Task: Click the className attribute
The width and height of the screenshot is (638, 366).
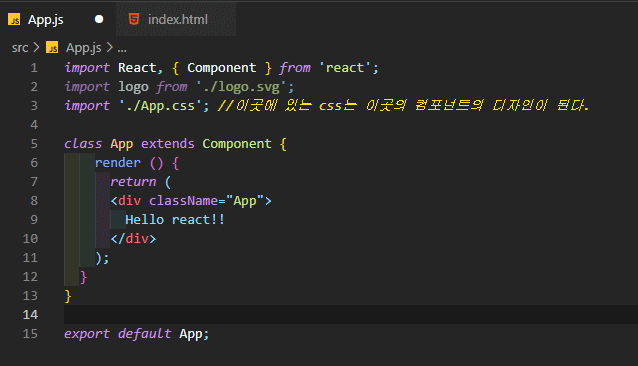Action: click(183, 201)
